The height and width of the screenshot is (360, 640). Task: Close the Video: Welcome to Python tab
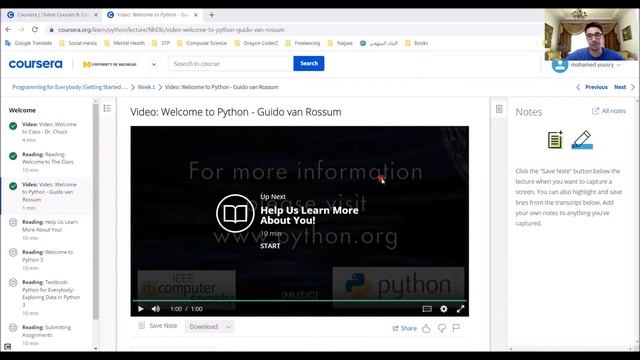(196, 15)
